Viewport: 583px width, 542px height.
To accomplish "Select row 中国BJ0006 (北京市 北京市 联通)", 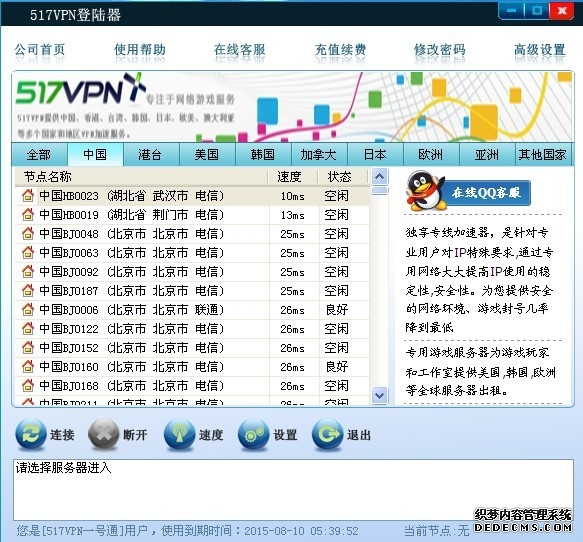I will (x=192, y=309).
